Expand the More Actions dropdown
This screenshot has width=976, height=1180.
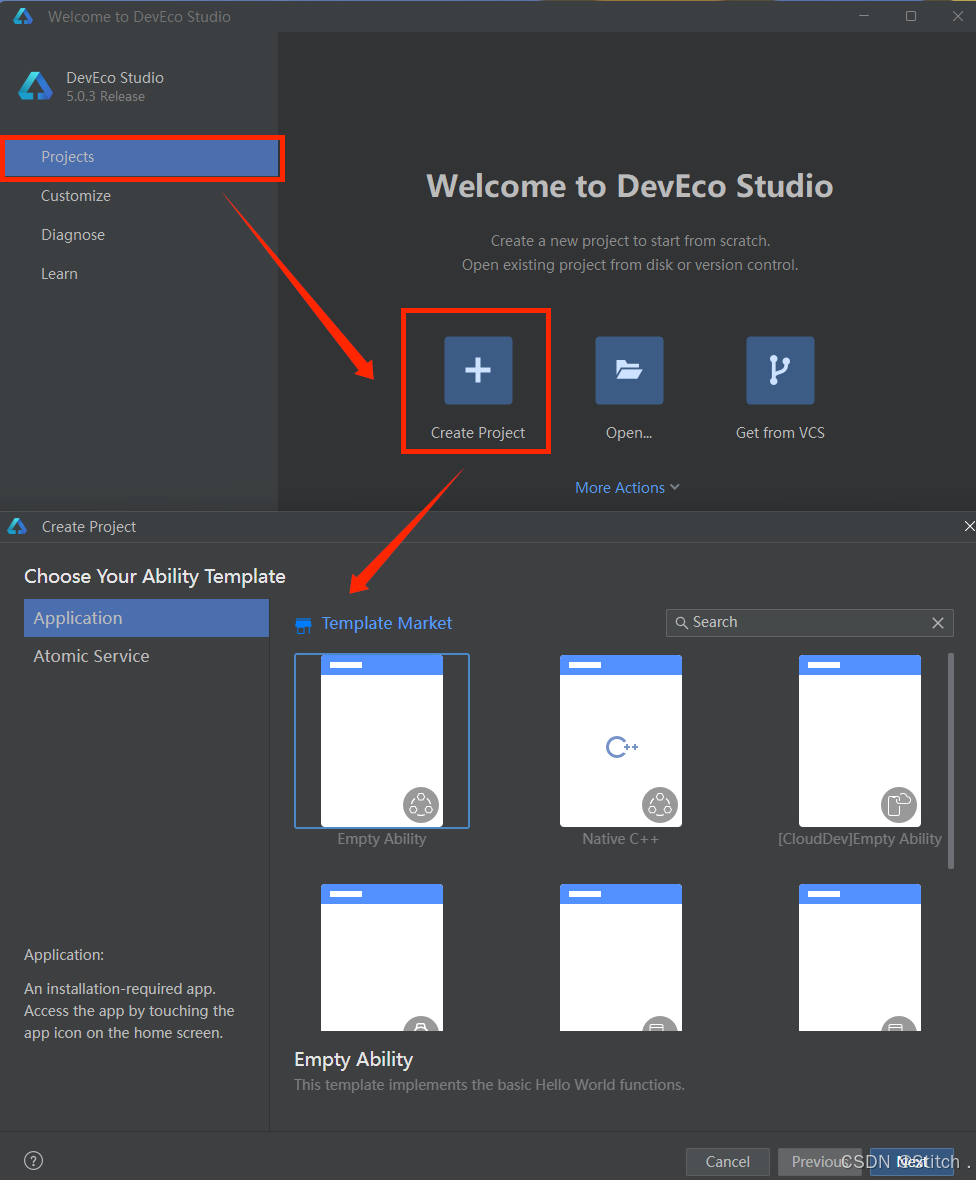(x=627, y=488)
